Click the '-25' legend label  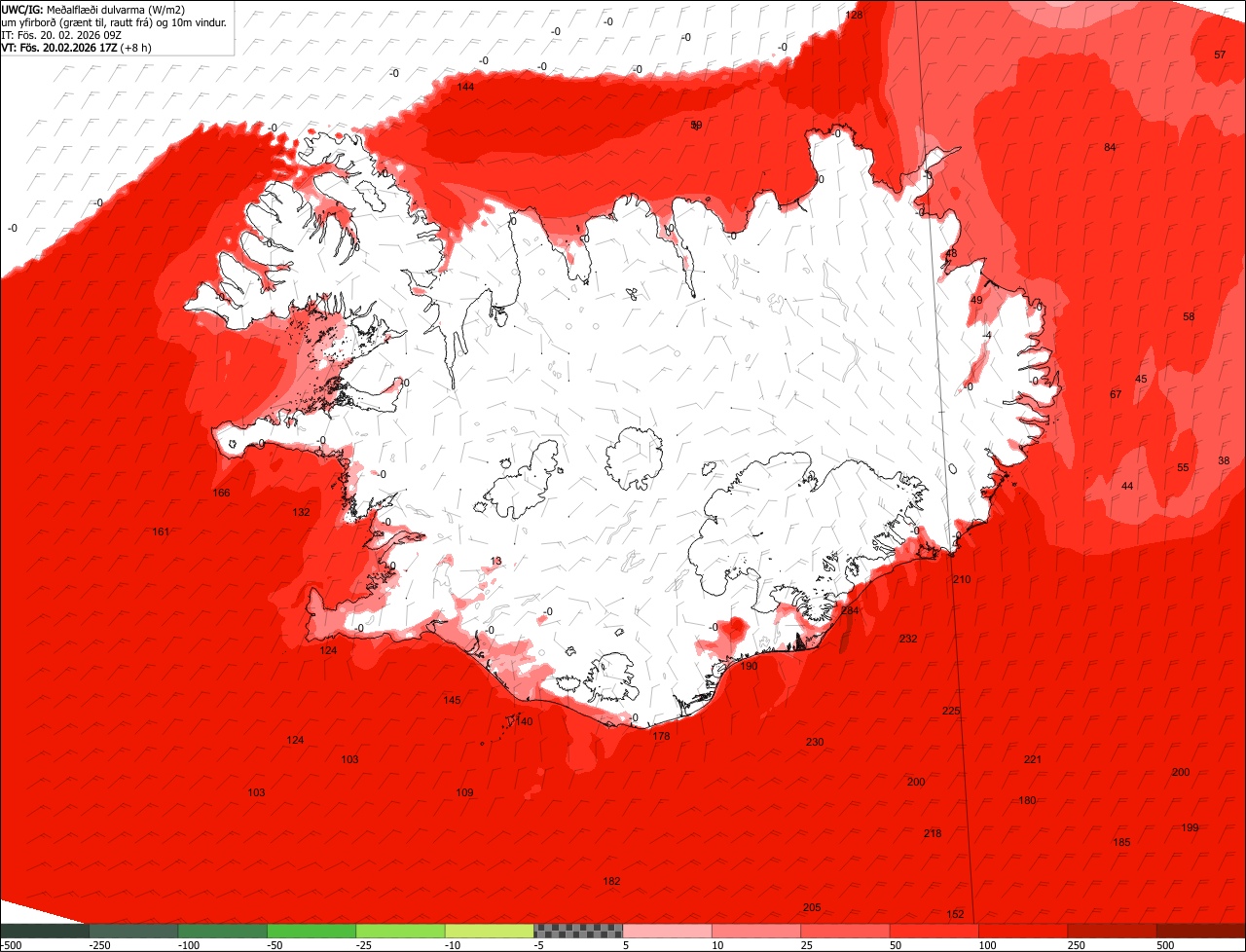(365, 945)
